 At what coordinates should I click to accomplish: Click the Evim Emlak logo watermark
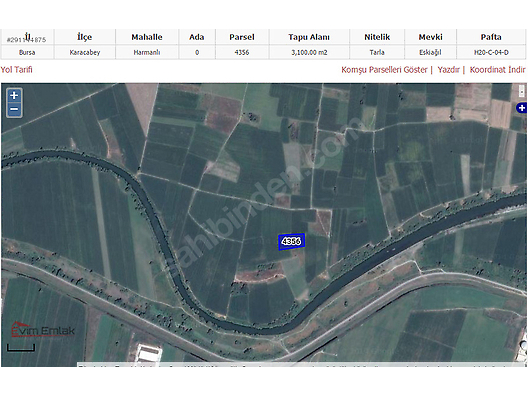[x=43, y=330]
